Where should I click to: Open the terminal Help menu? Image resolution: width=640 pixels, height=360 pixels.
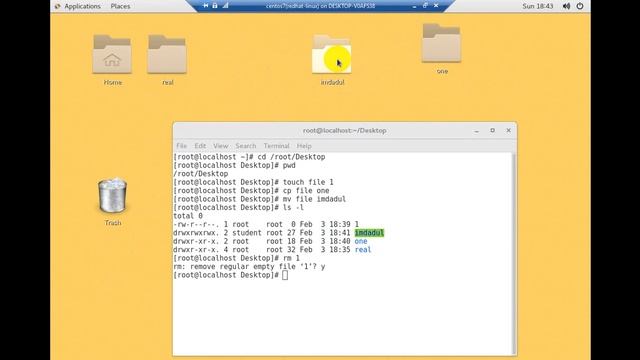click(x=304, y=146)
